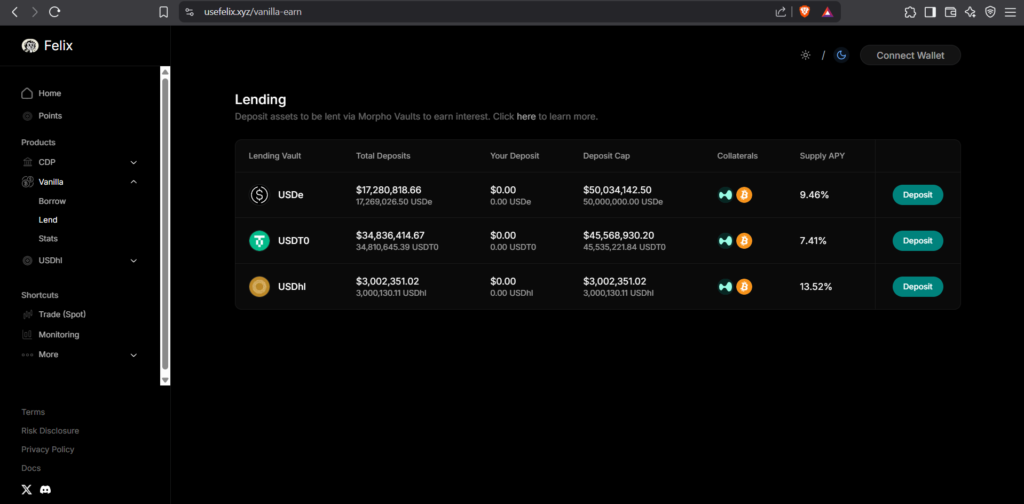
Task: Reload the page with refresh icon
Action: (x=55, y=12)
